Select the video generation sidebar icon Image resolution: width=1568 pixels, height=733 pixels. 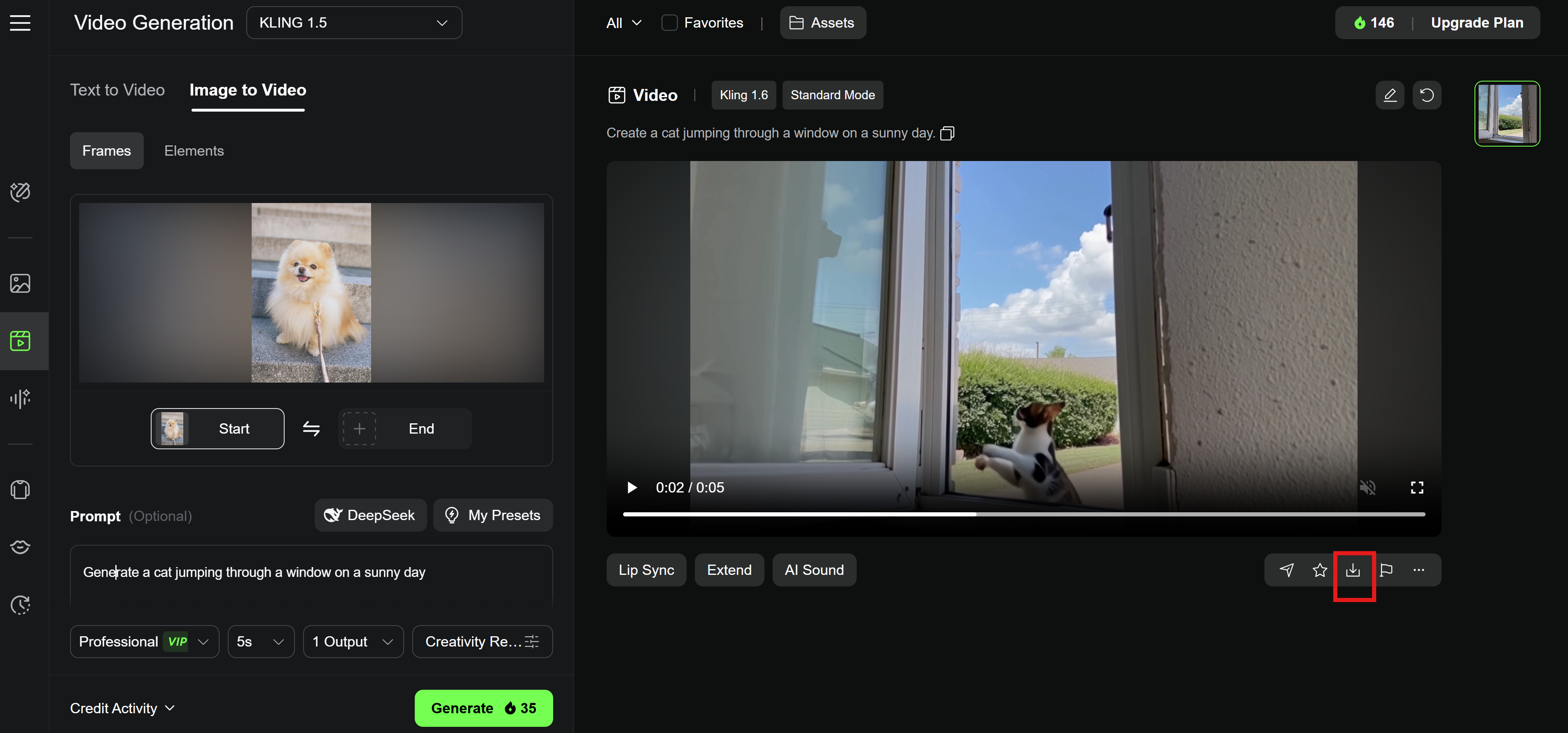(20, 341)
